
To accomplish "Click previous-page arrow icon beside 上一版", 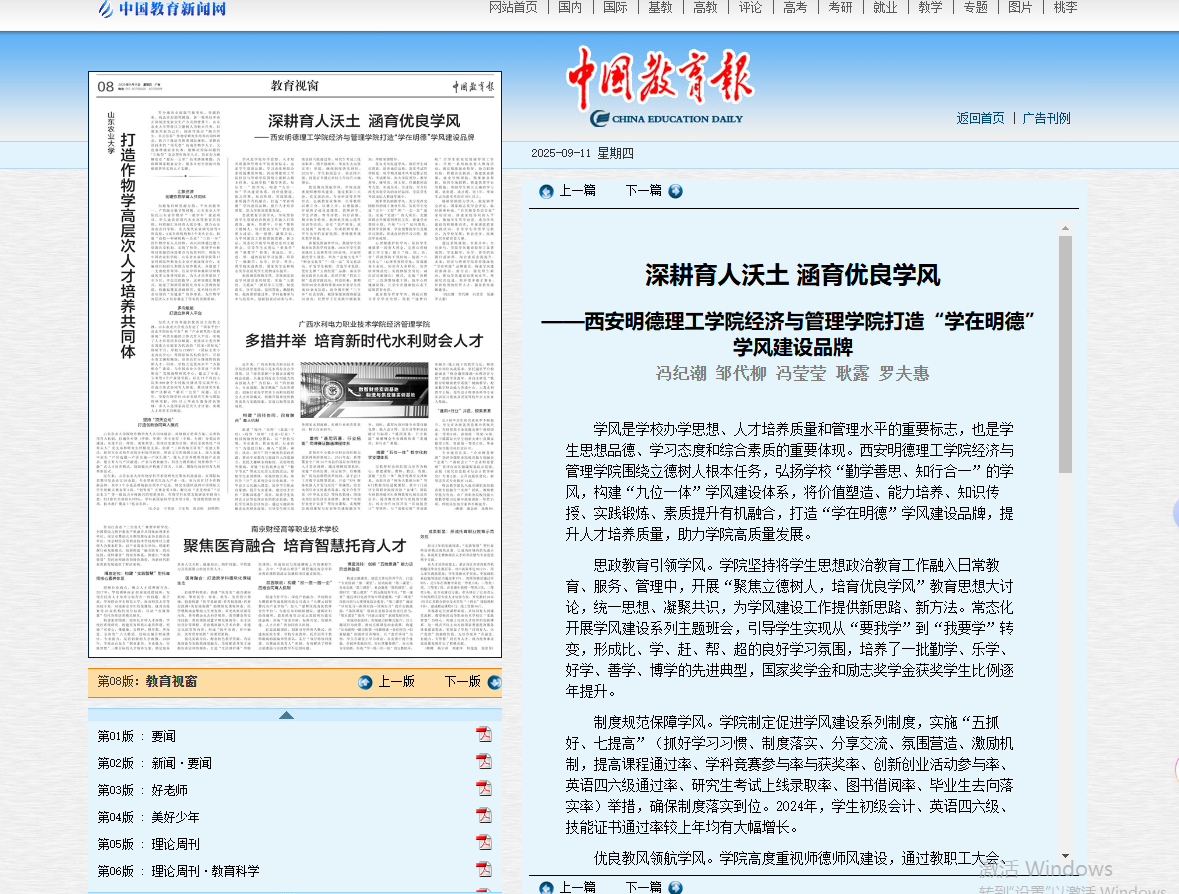I will (x=366, y=682).
